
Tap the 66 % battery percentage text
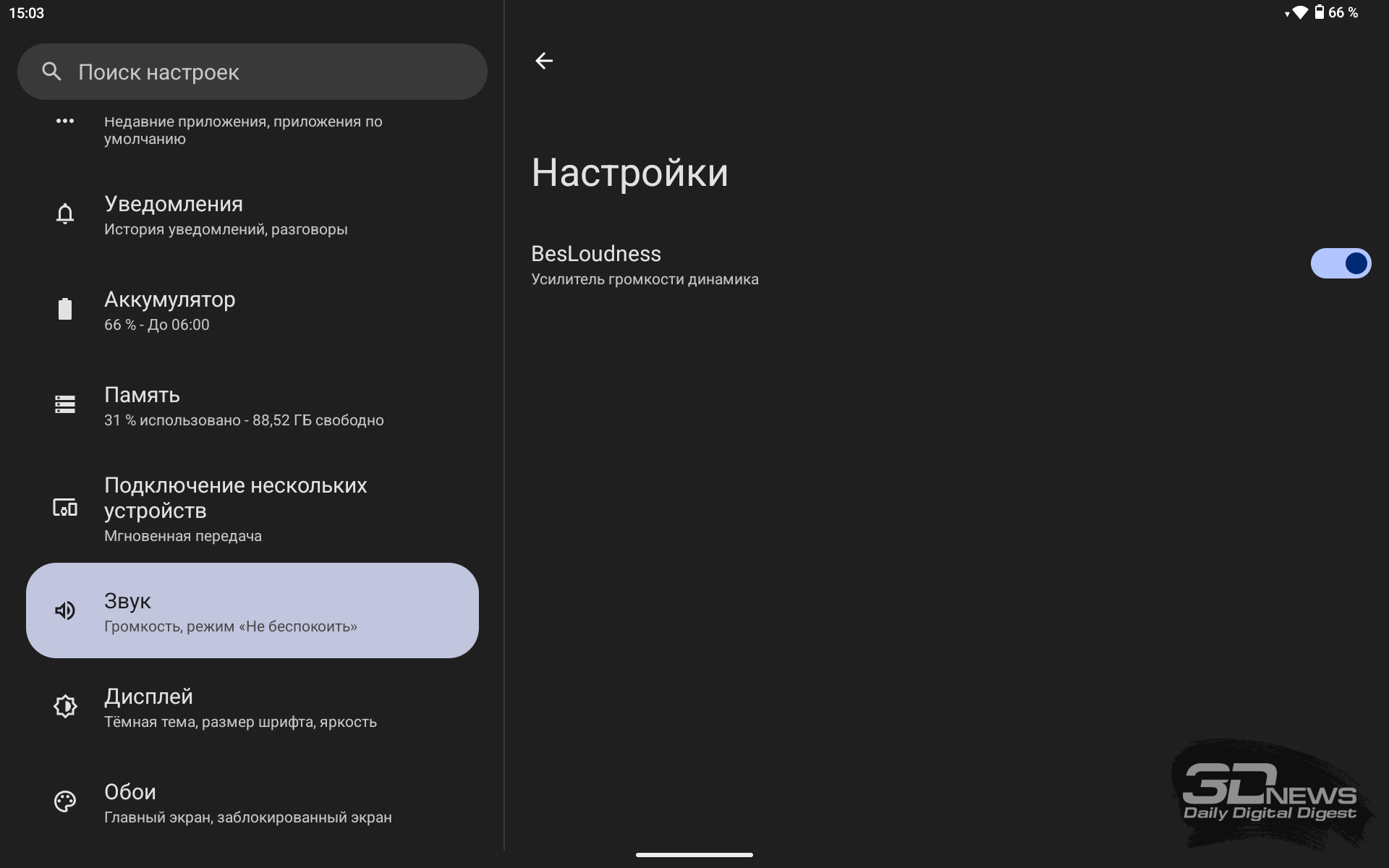[x=1343, y=12]
